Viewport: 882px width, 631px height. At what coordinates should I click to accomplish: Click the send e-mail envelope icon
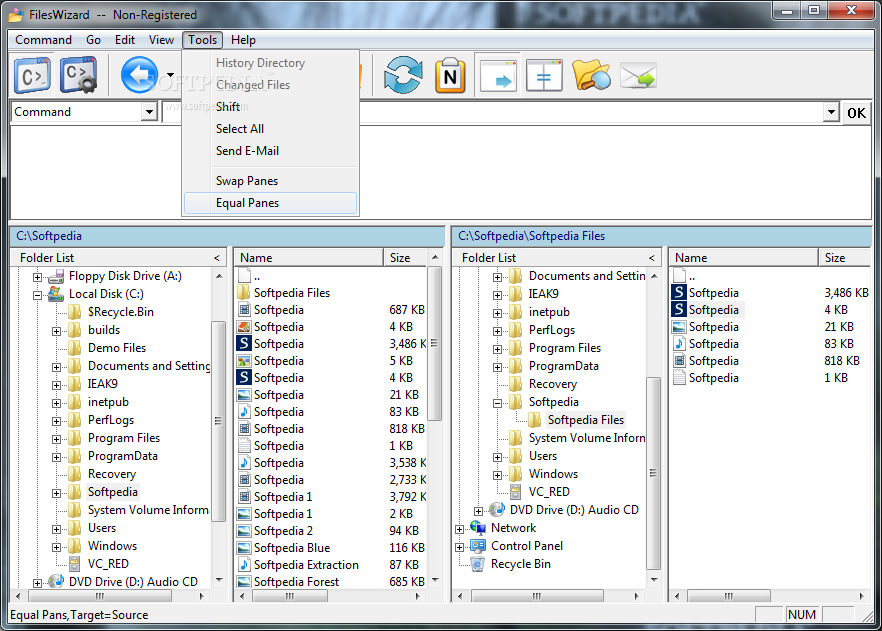tap(638, 75)
